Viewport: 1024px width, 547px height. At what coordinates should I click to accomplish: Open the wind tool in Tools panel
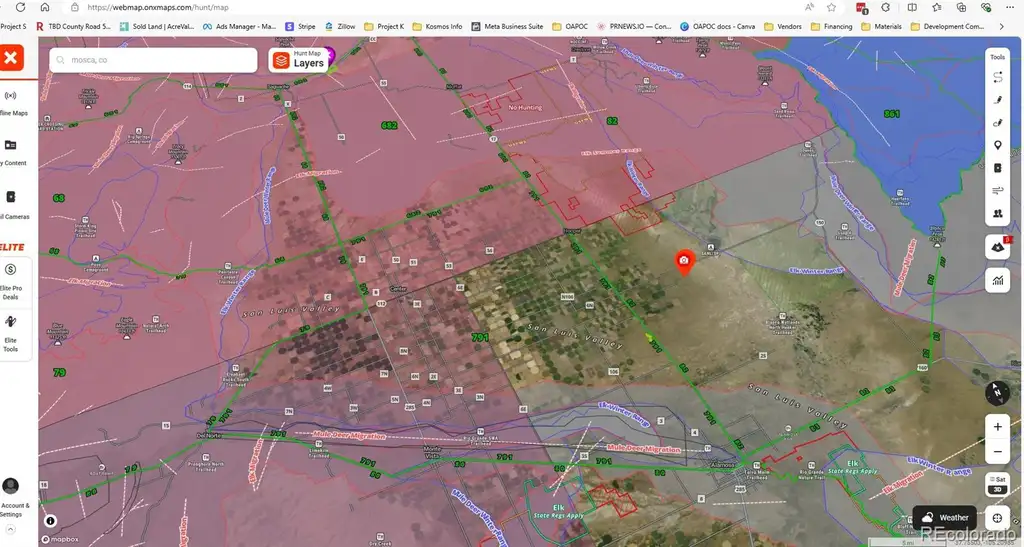[x=997, y=191]
